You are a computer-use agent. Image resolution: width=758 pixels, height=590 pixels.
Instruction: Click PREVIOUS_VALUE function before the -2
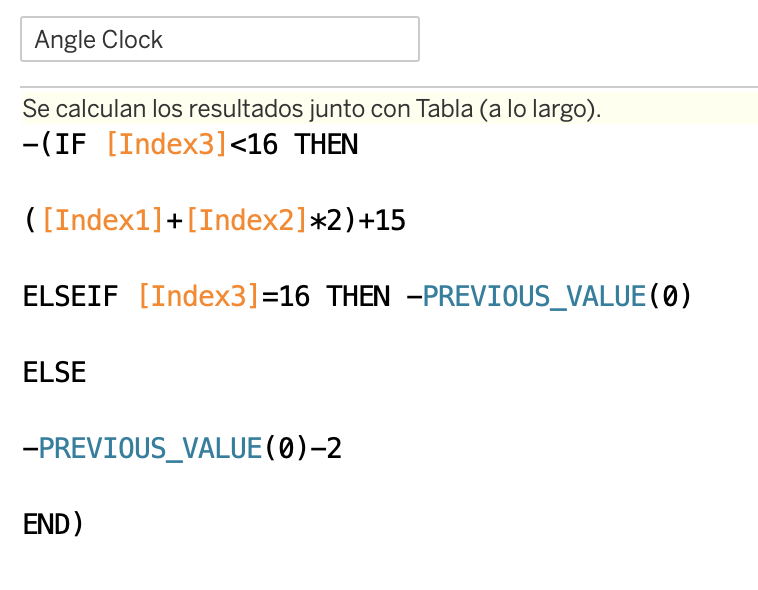tap(150, 449)
